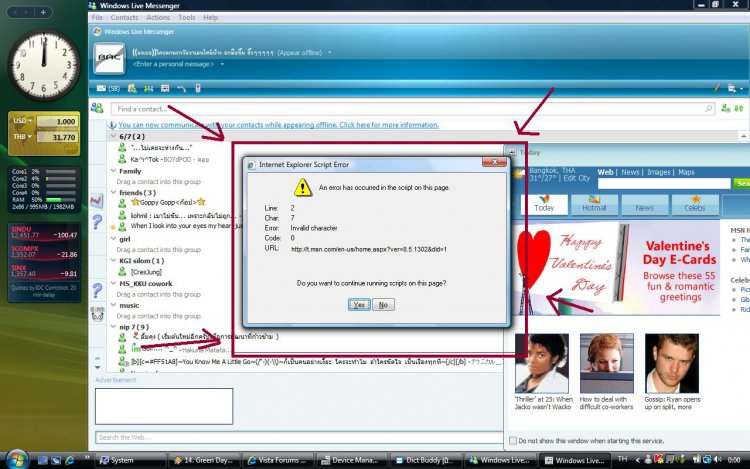Collapse the KGI silom (1) group
The image size is (750, 469).
coord(113,261)
